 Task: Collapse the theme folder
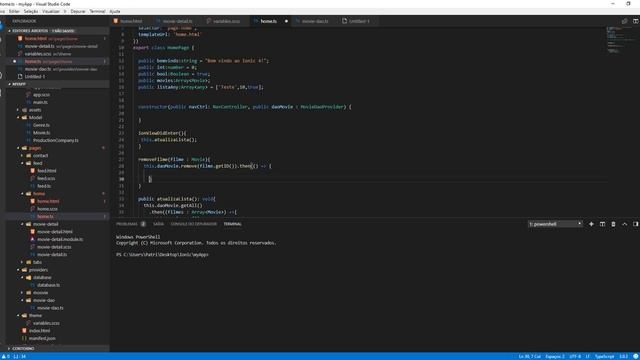tap(18, 316)
